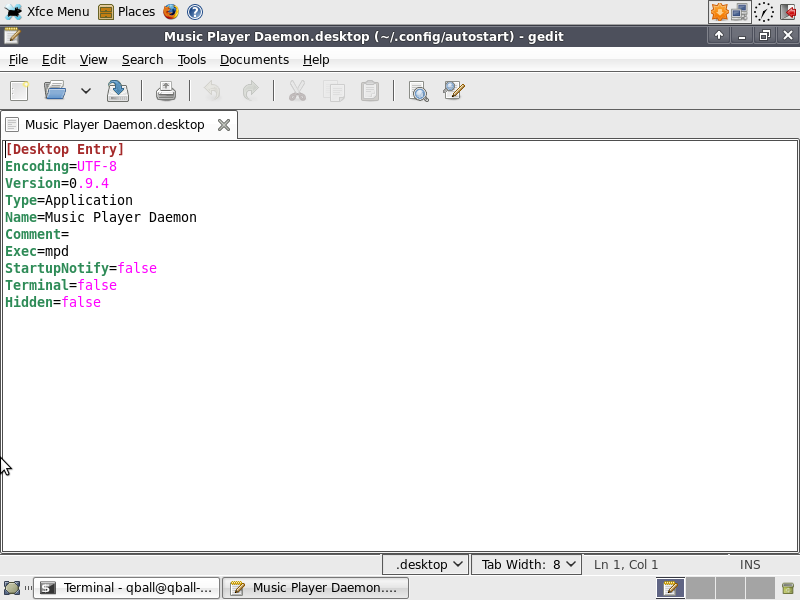Click the Terminal=false line
Image resolution: width=800 pixels, height=600 pixels.
click(x=61, y=285)
